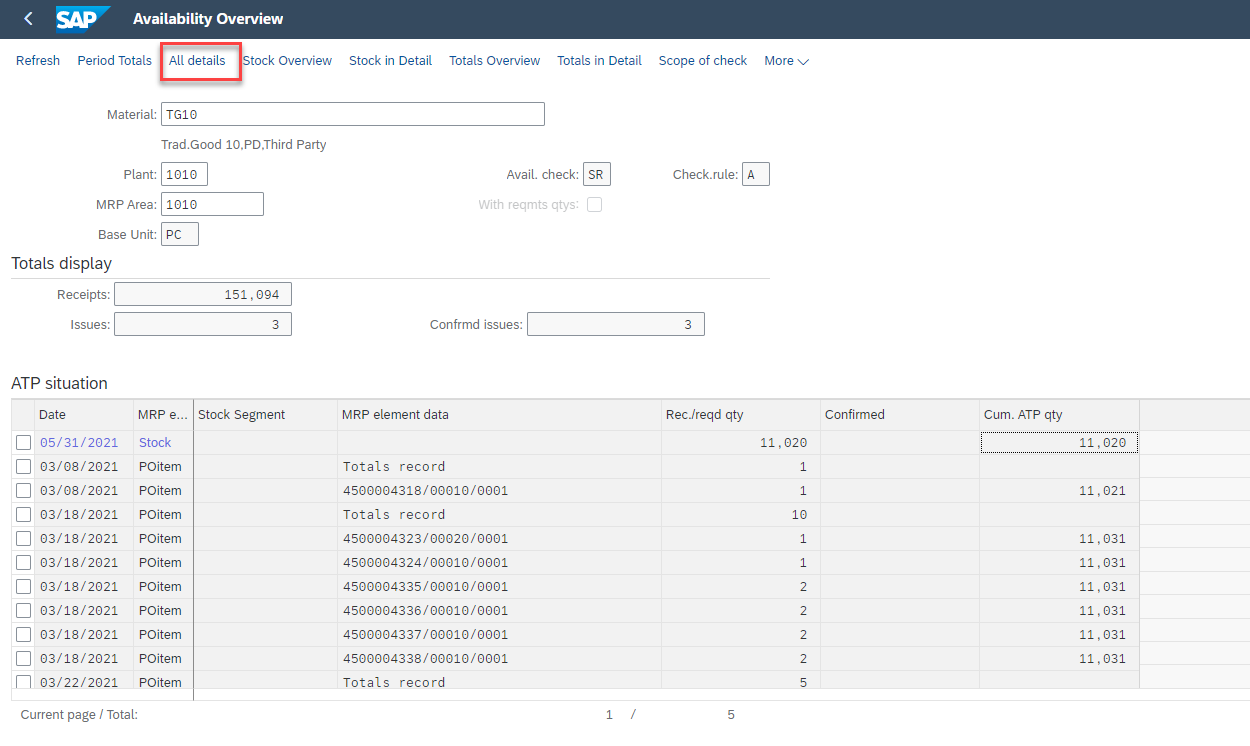1250x746 pixels.
Task: Click into the Material input field showing TG10
Action: tap(352, 114)
